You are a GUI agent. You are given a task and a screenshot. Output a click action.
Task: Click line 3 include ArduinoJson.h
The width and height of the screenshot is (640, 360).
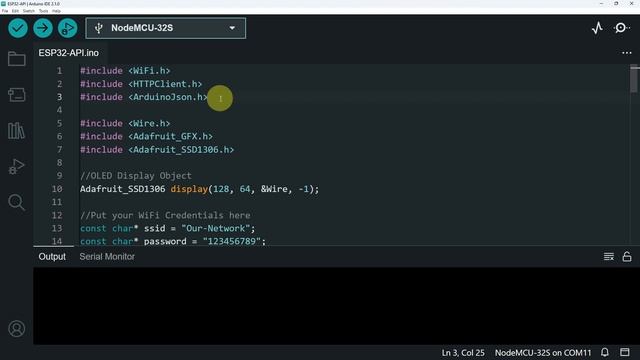click(x=144, y=97)
